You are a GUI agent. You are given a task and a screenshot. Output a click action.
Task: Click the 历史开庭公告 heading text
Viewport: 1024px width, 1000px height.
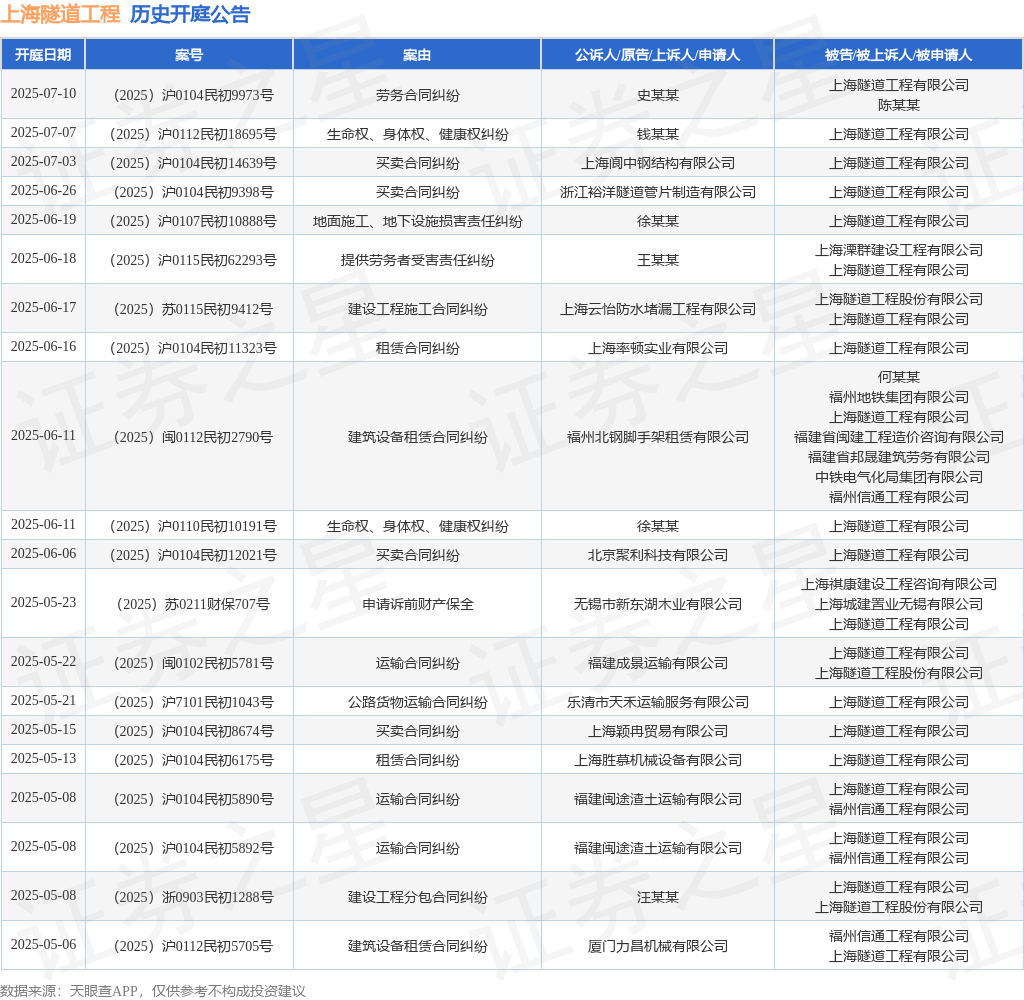190,14
